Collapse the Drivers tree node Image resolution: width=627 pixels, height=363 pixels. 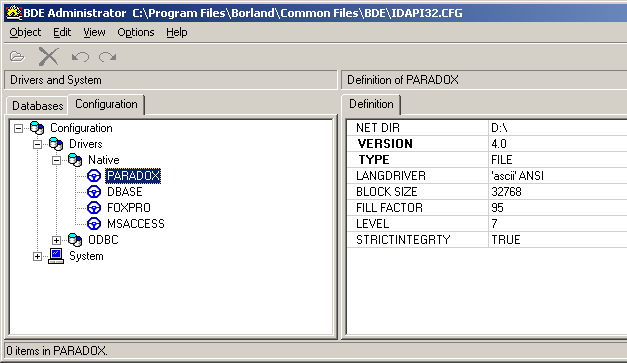(37, 144)
